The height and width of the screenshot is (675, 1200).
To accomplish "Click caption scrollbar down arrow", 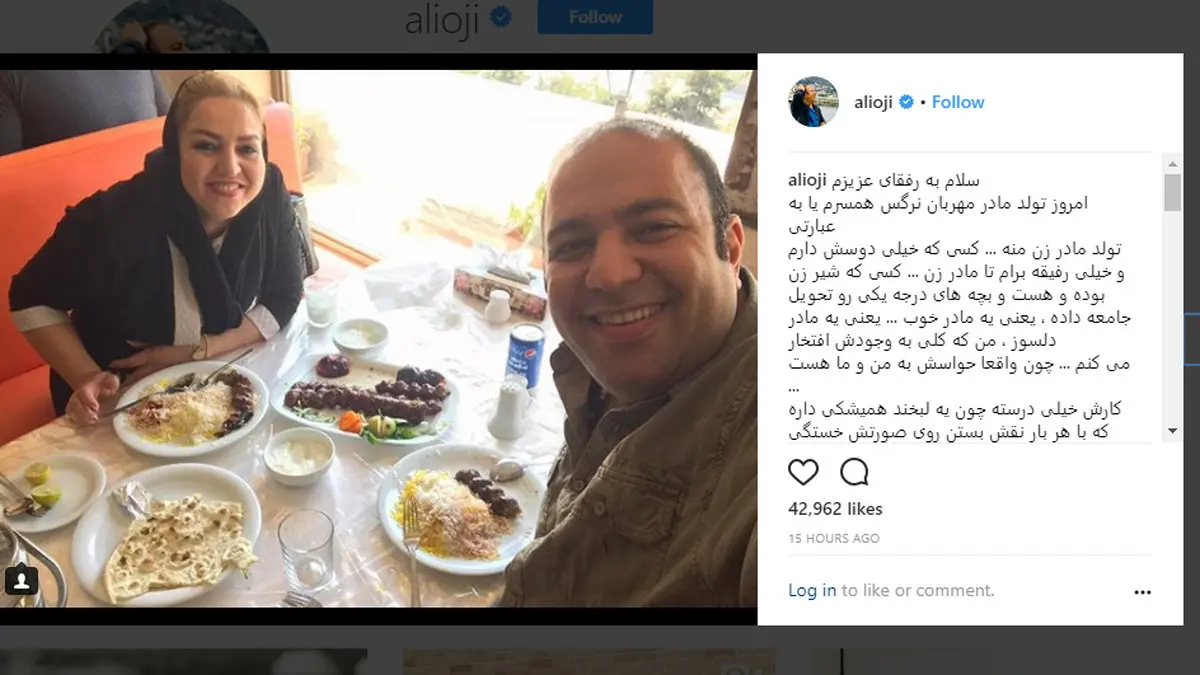I will [x=1172, y=433].
